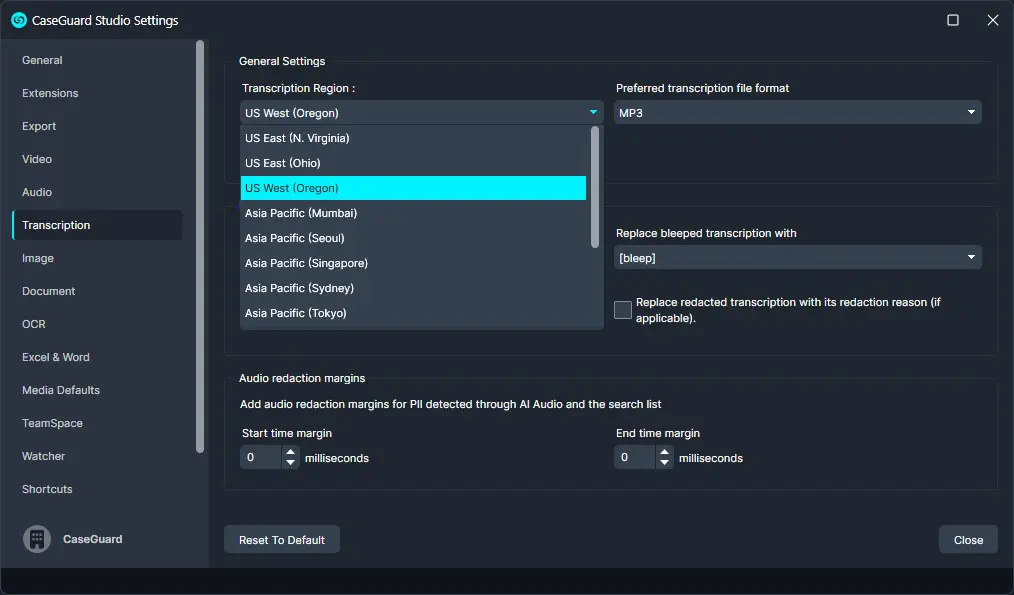
Task: Click the CaseGuard account name
Action: [x=92, y=539]
